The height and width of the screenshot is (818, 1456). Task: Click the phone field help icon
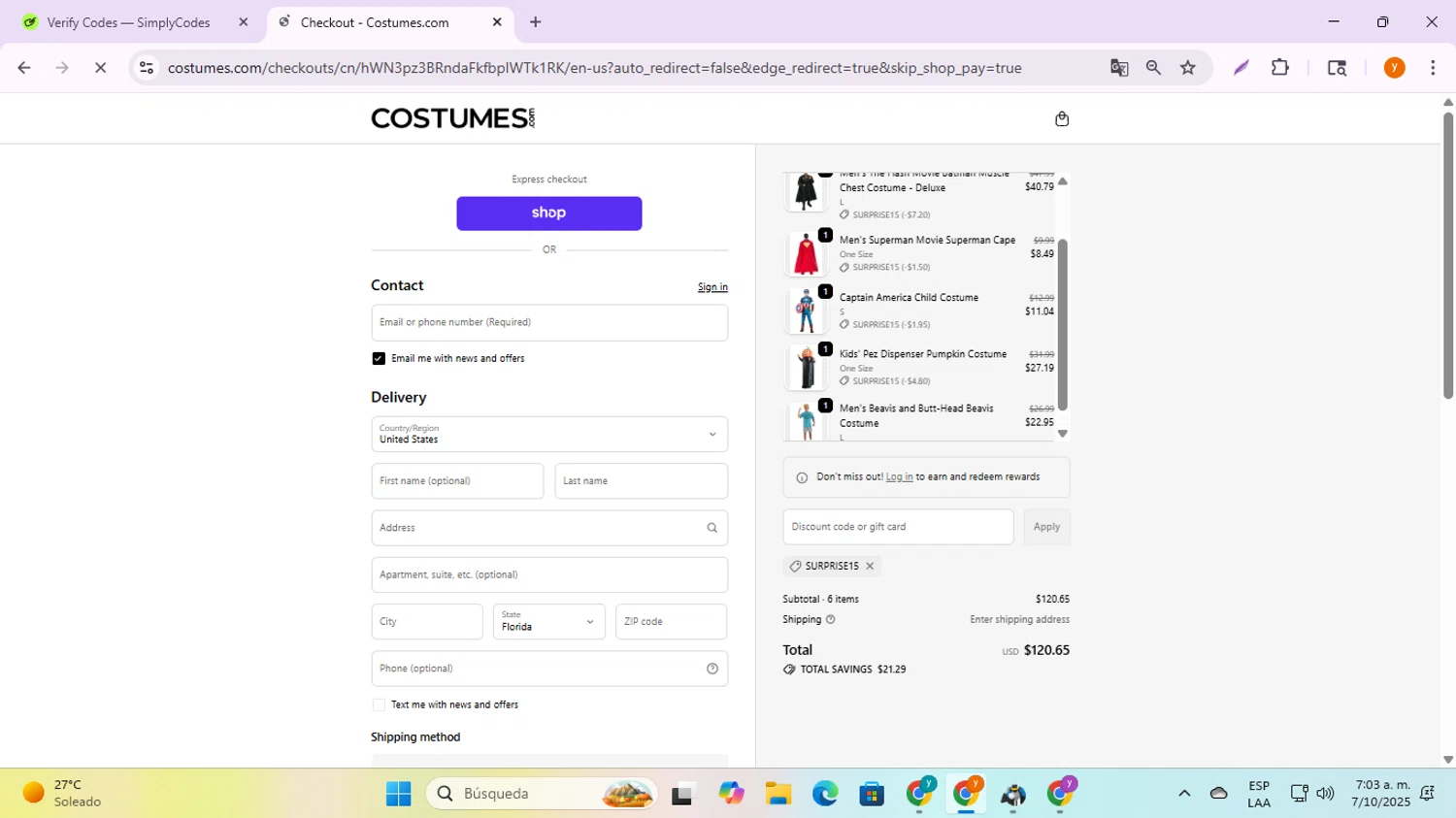[711, 669]
